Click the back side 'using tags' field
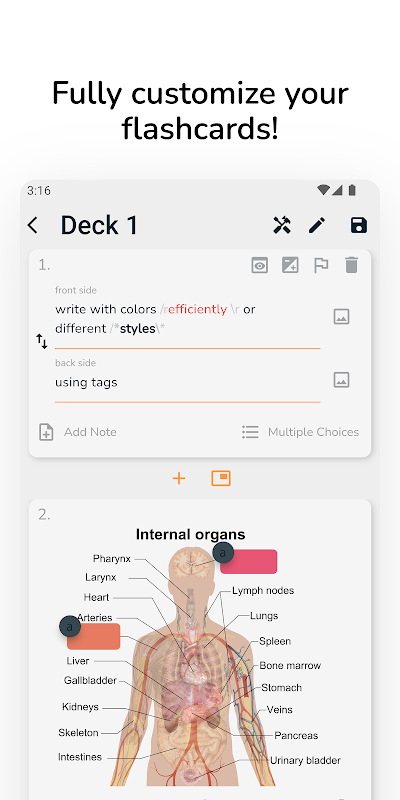Image resolution: width=400 pixels, height=800 pixels. (188, 383)
